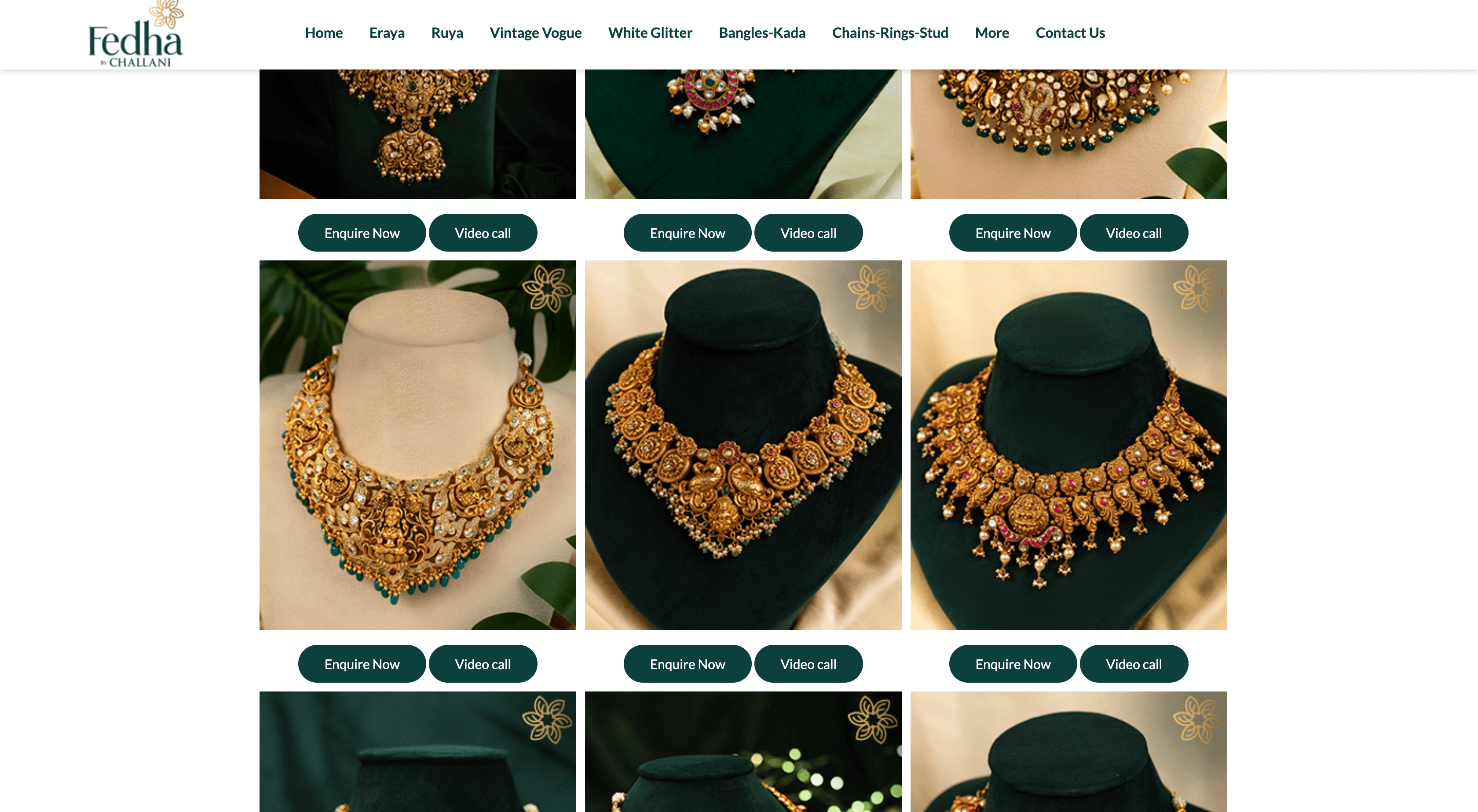Go to the Ruya collection

(x=447, y=33)
